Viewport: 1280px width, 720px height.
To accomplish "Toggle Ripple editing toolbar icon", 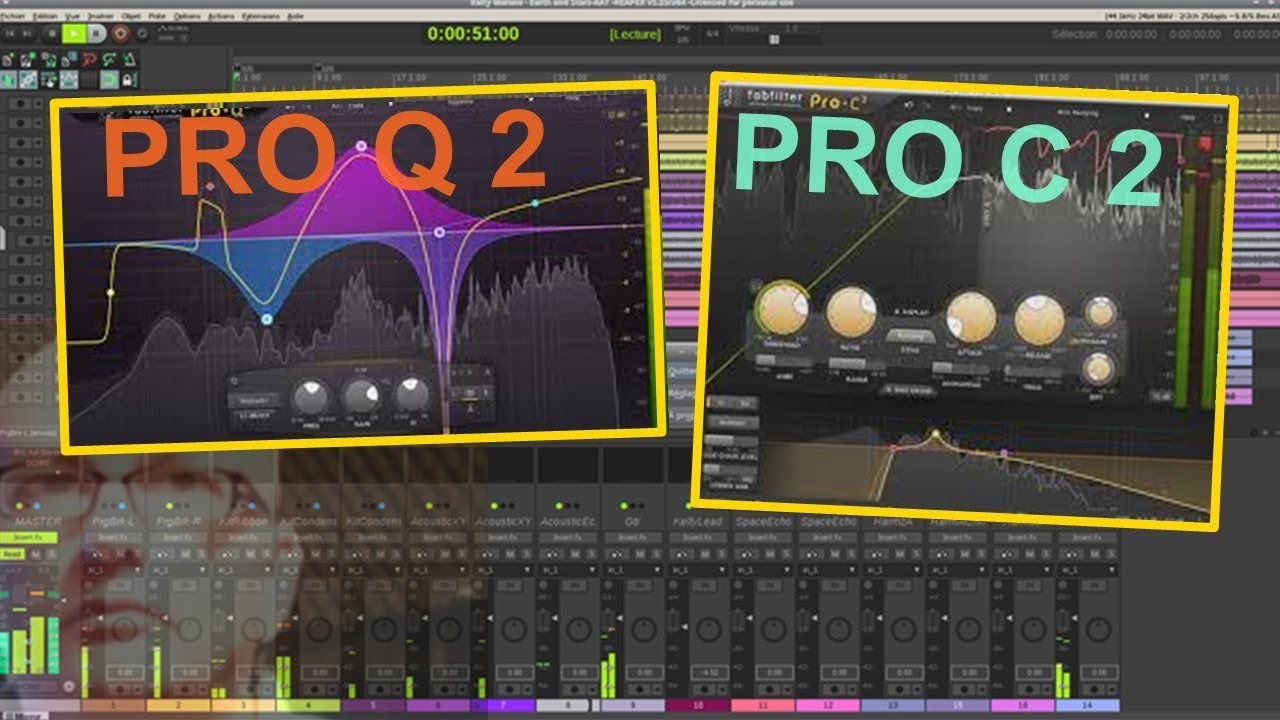I will click(48, 80).
